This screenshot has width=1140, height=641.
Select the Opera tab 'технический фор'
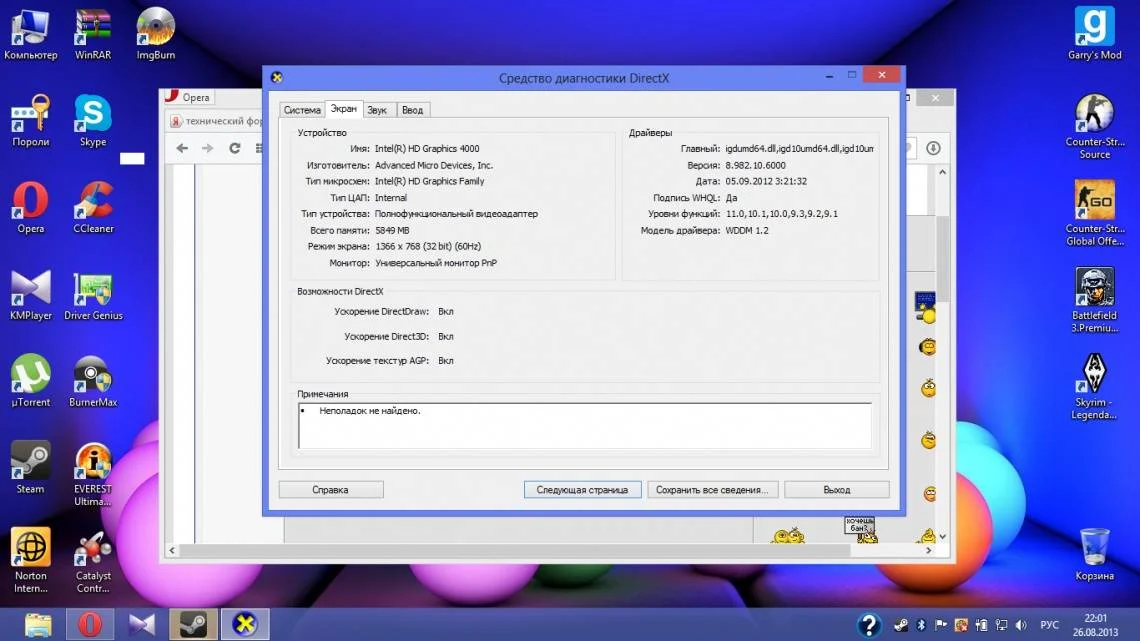click(215, 121)
